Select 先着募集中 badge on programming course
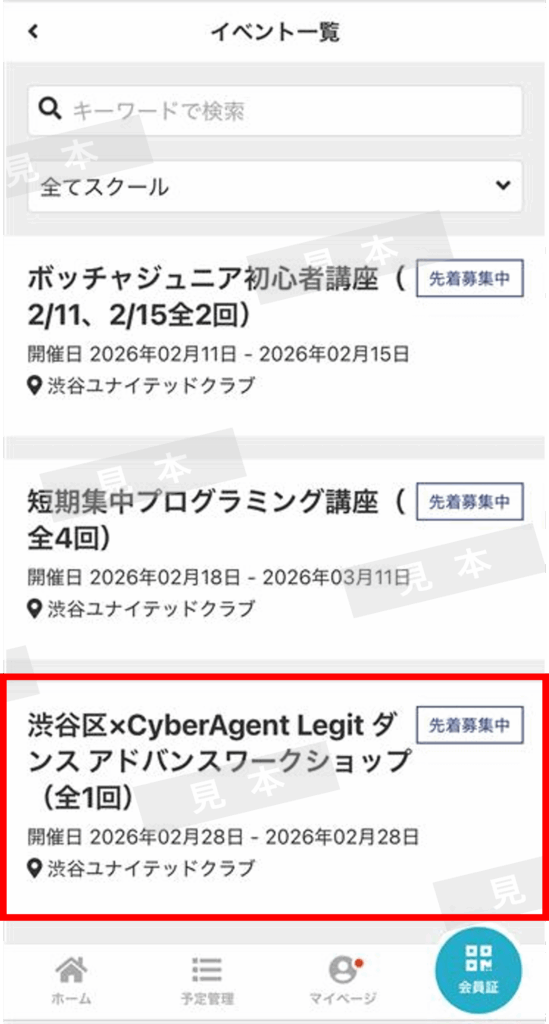This screenshot has height=1024, width=549. pyautogui.click(x=470, y=502)
